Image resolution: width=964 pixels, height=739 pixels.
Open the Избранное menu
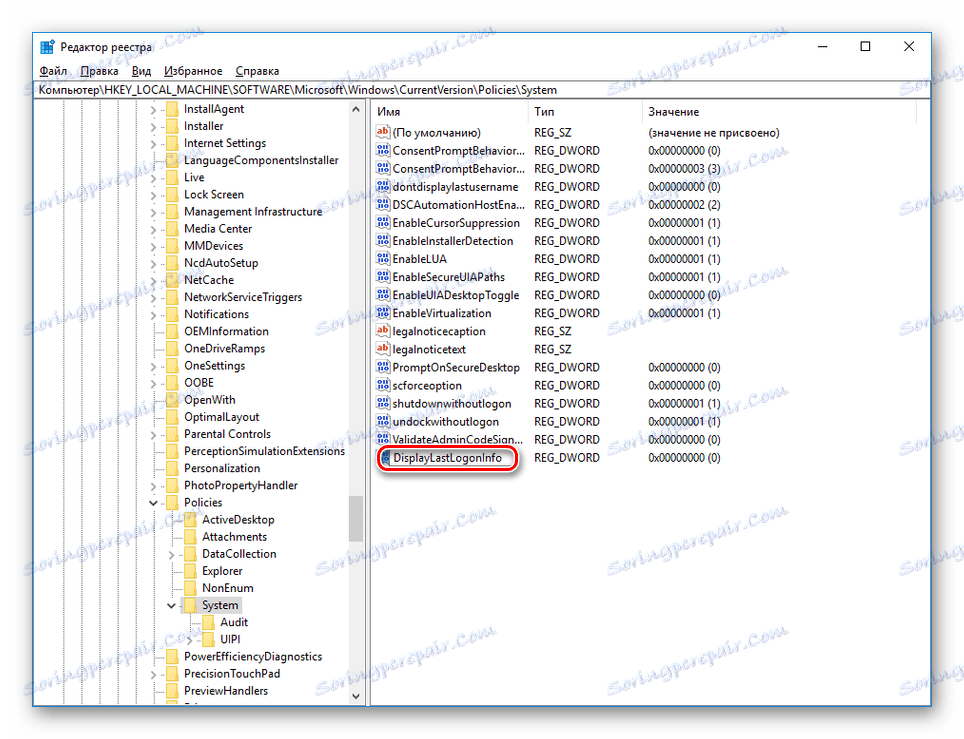193,70
